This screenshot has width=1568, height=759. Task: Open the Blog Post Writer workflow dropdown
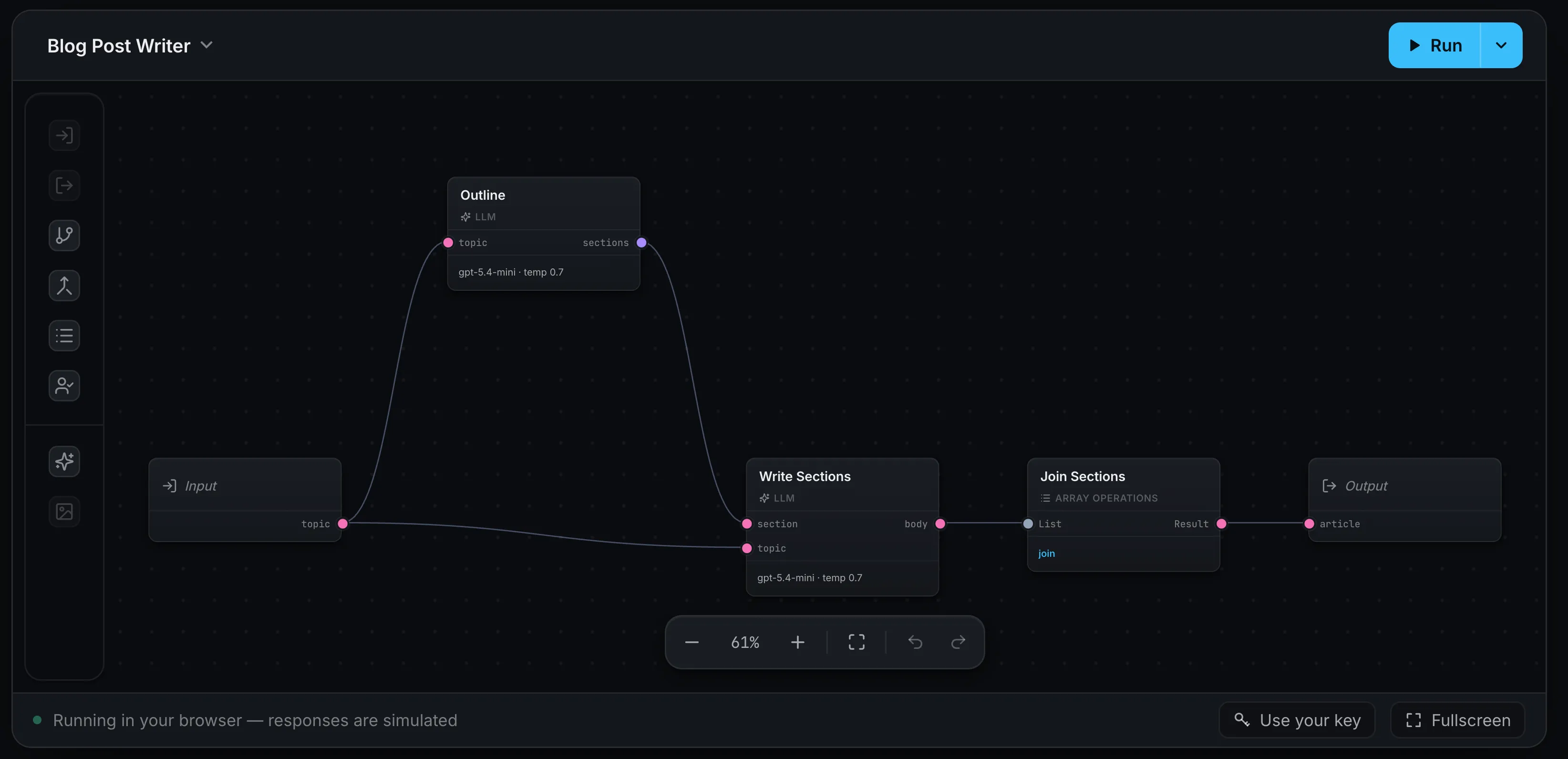click(130, 46)
